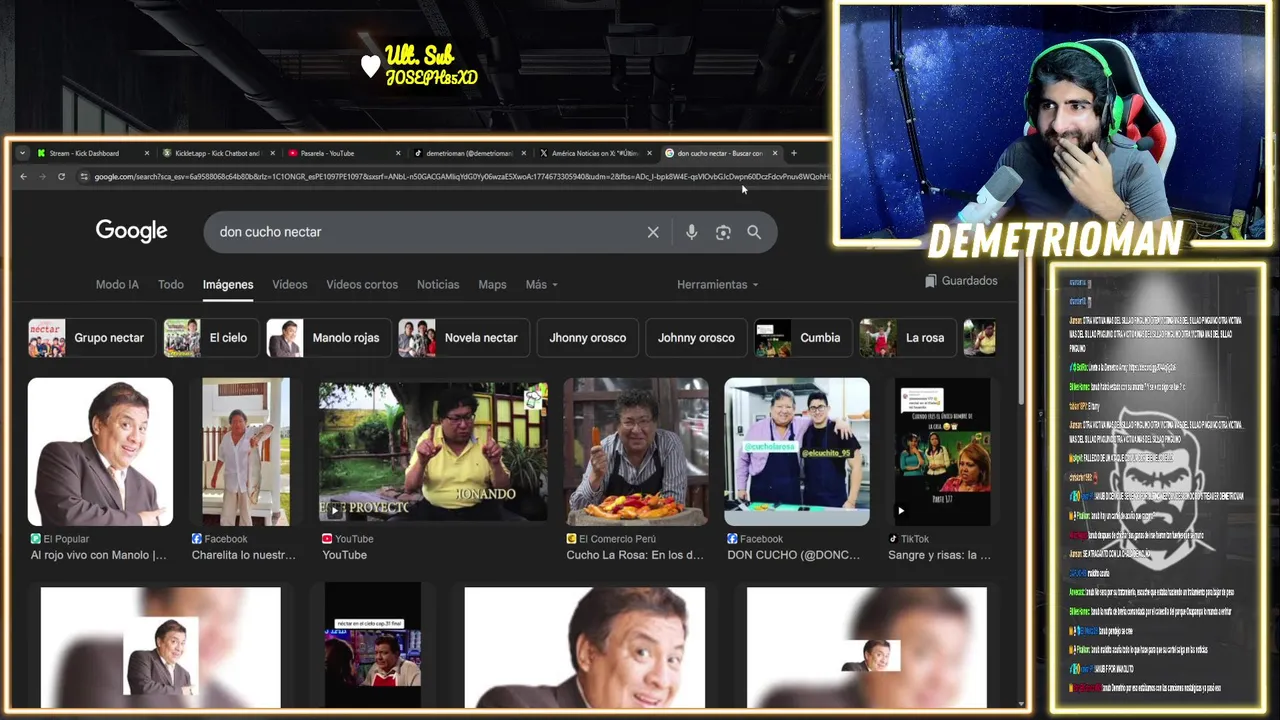Switch to Noticias results
The width and height of the screenshot is (1280, 720).
[438, 285]
